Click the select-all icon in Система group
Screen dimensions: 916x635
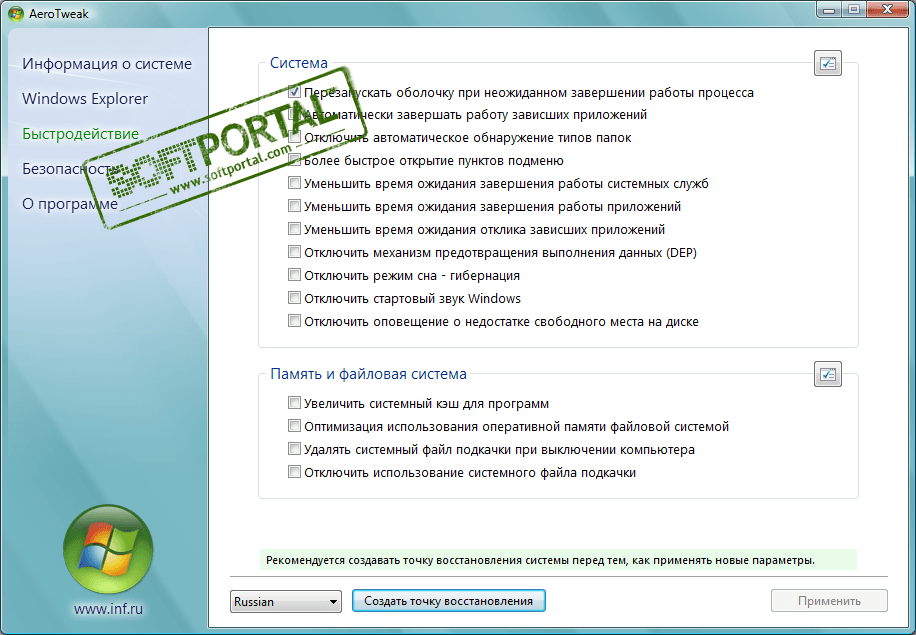pos(827,63)
